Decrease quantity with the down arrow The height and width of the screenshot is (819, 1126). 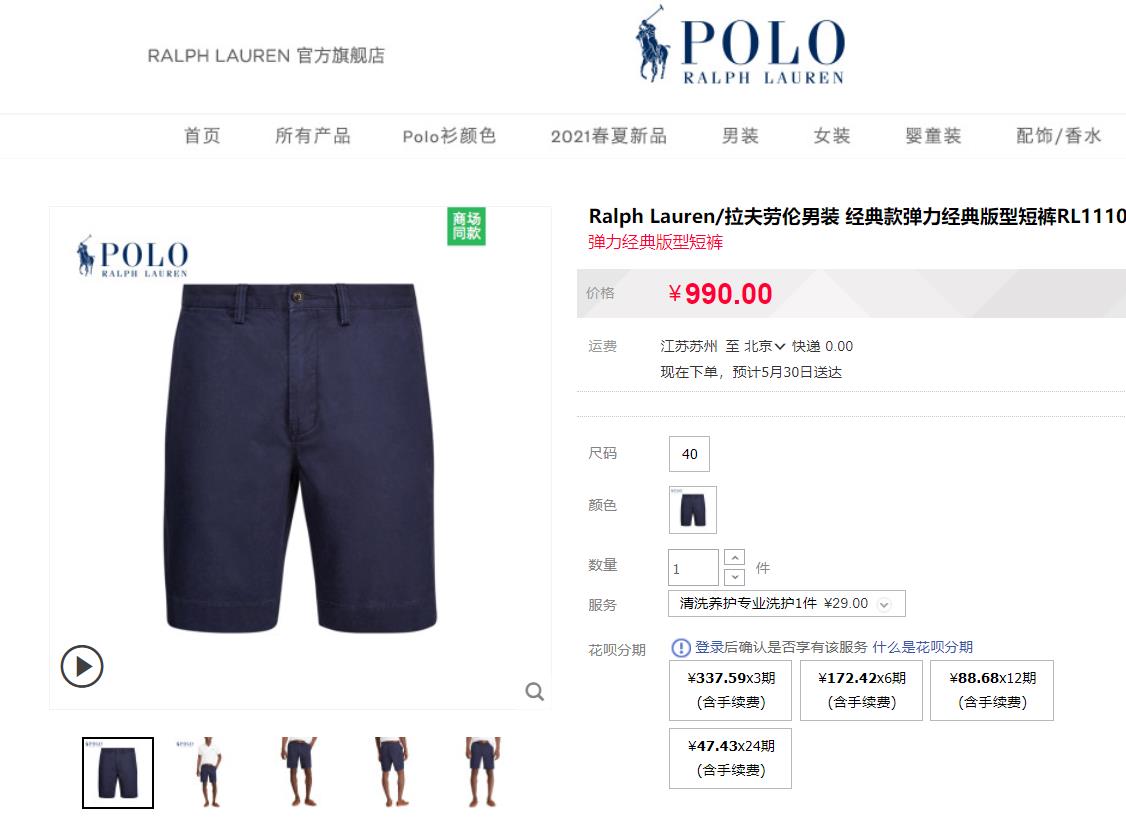pyautogui.click(x=735, y=577)
